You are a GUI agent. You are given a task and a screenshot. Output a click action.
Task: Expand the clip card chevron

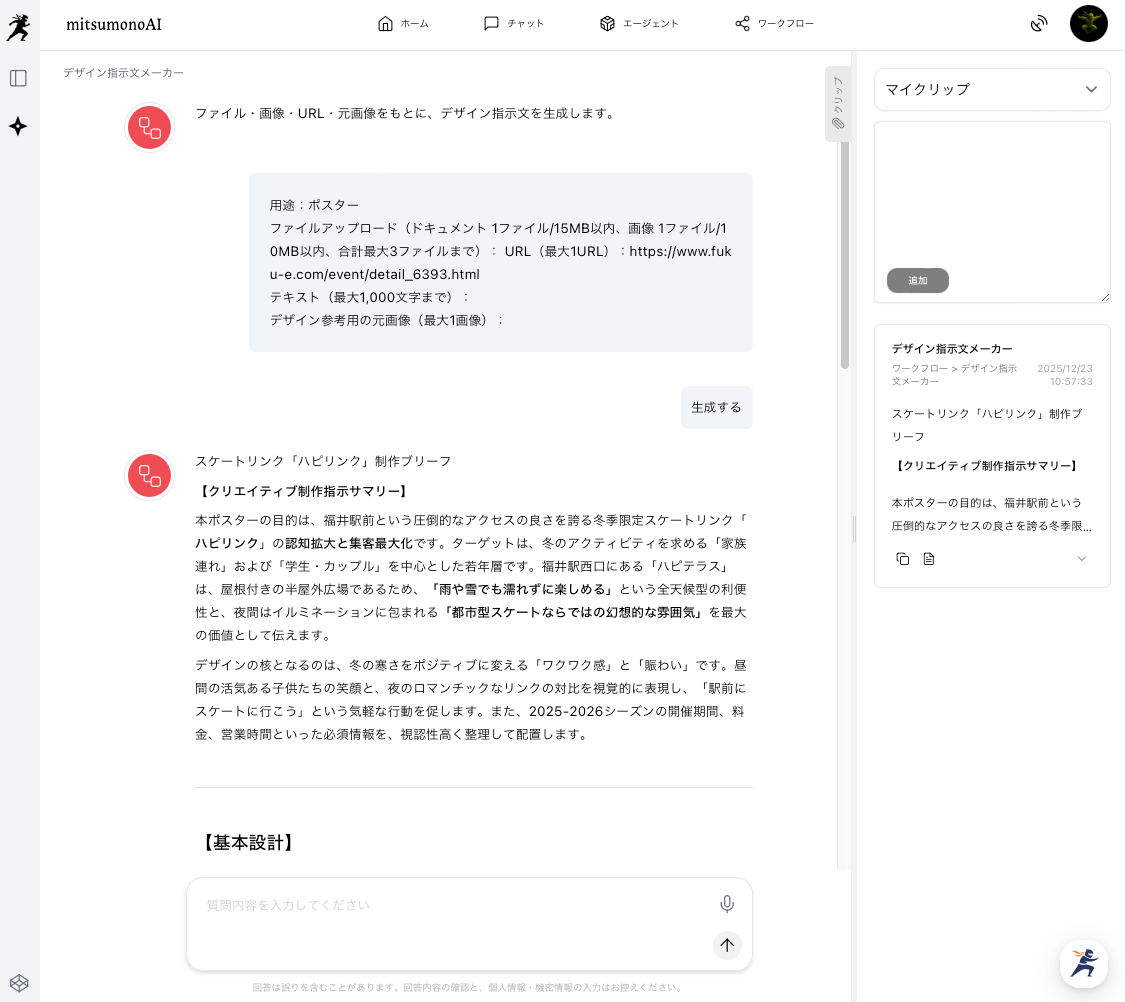click(x=1081, y=559)
